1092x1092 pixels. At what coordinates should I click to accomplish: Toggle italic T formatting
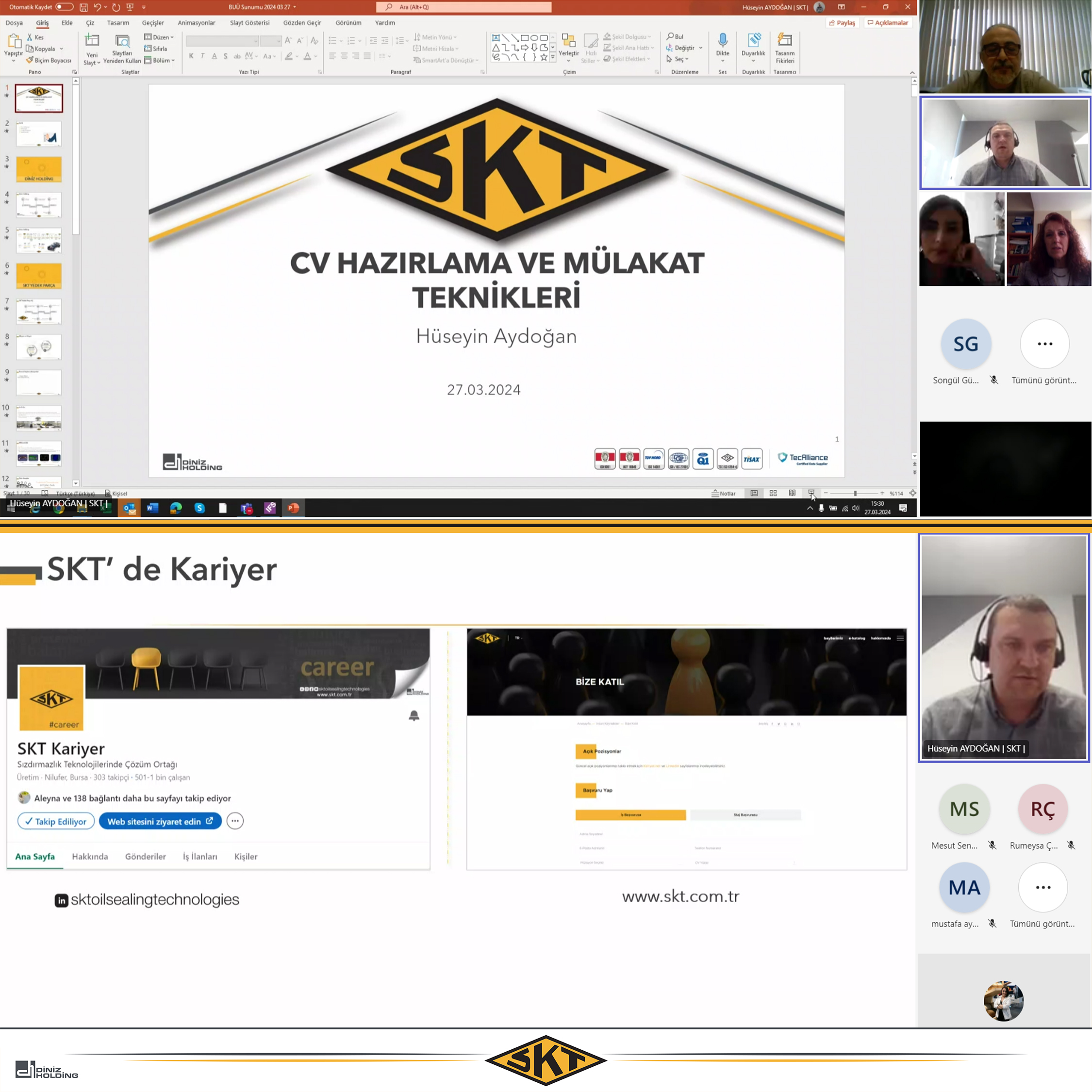202,56
